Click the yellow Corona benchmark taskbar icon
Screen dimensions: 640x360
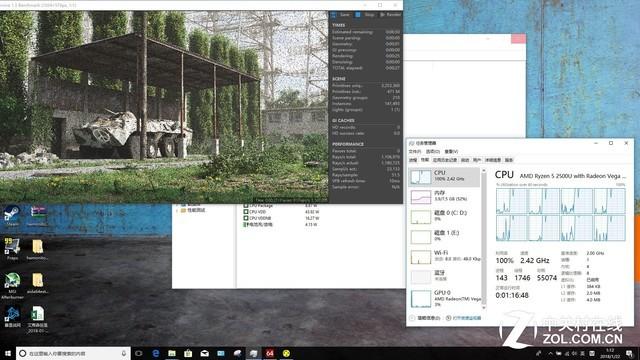point(286,353)
